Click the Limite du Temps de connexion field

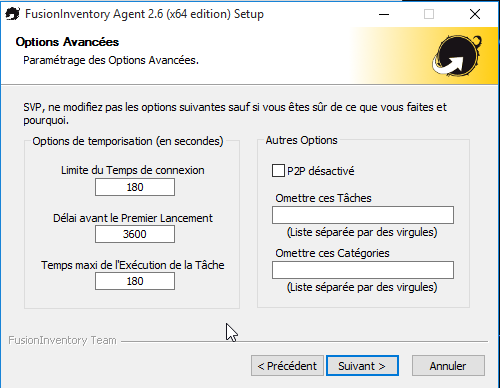pyautogui.click(x=135, y=187)
